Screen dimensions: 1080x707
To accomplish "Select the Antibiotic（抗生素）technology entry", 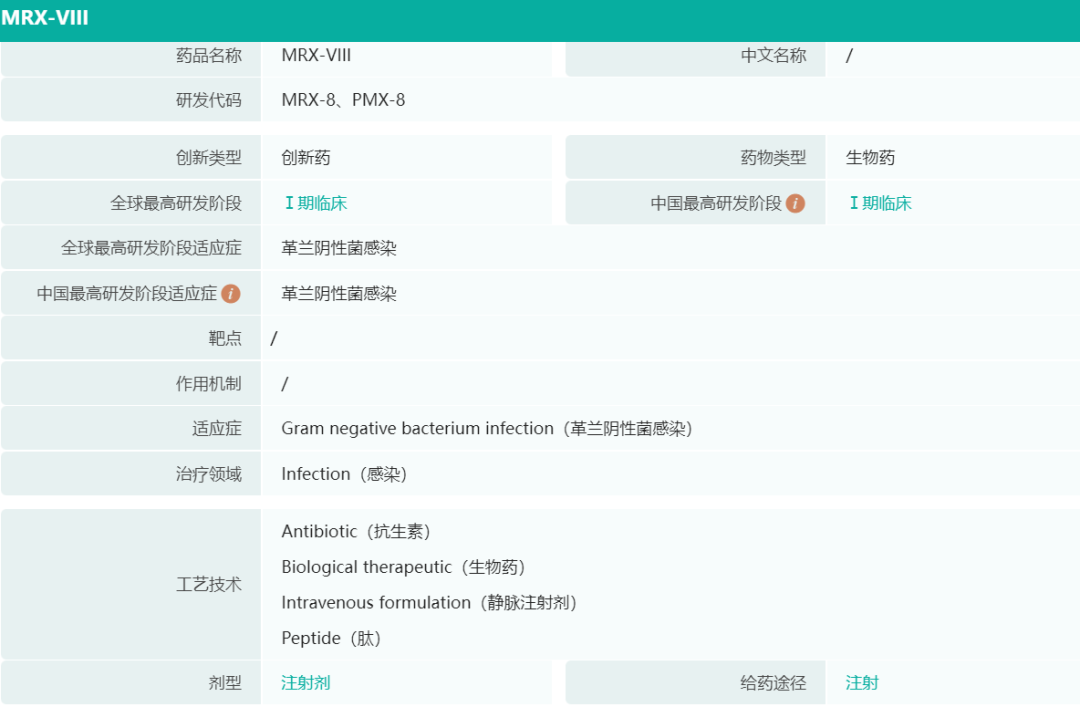I will pyautogui.click(x=356, y=532).
